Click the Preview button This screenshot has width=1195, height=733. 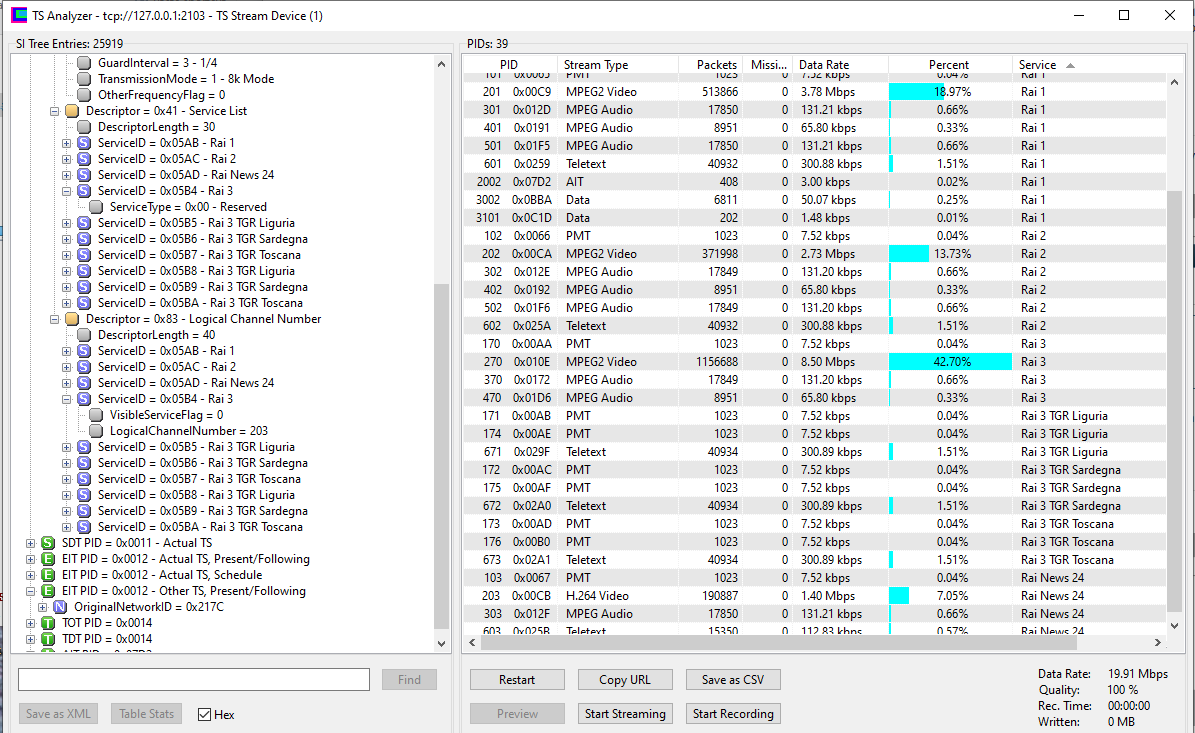tap(517, 714)
